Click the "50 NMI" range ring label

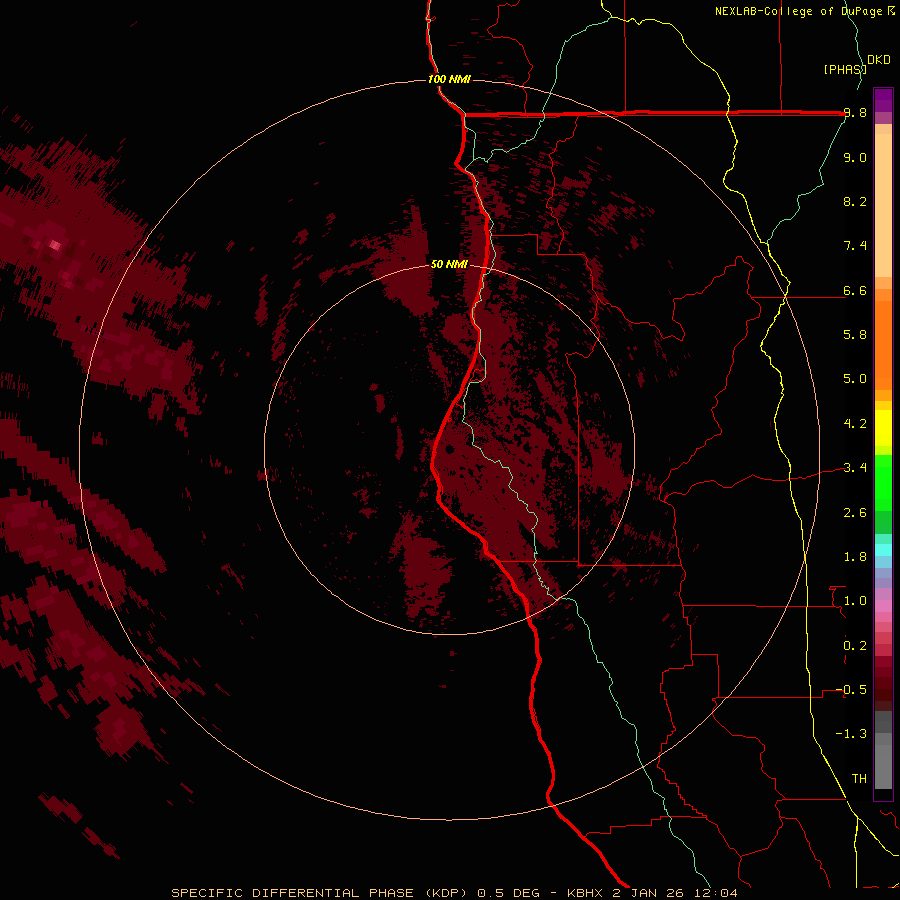pyautogui.click(x=449, y=264)
